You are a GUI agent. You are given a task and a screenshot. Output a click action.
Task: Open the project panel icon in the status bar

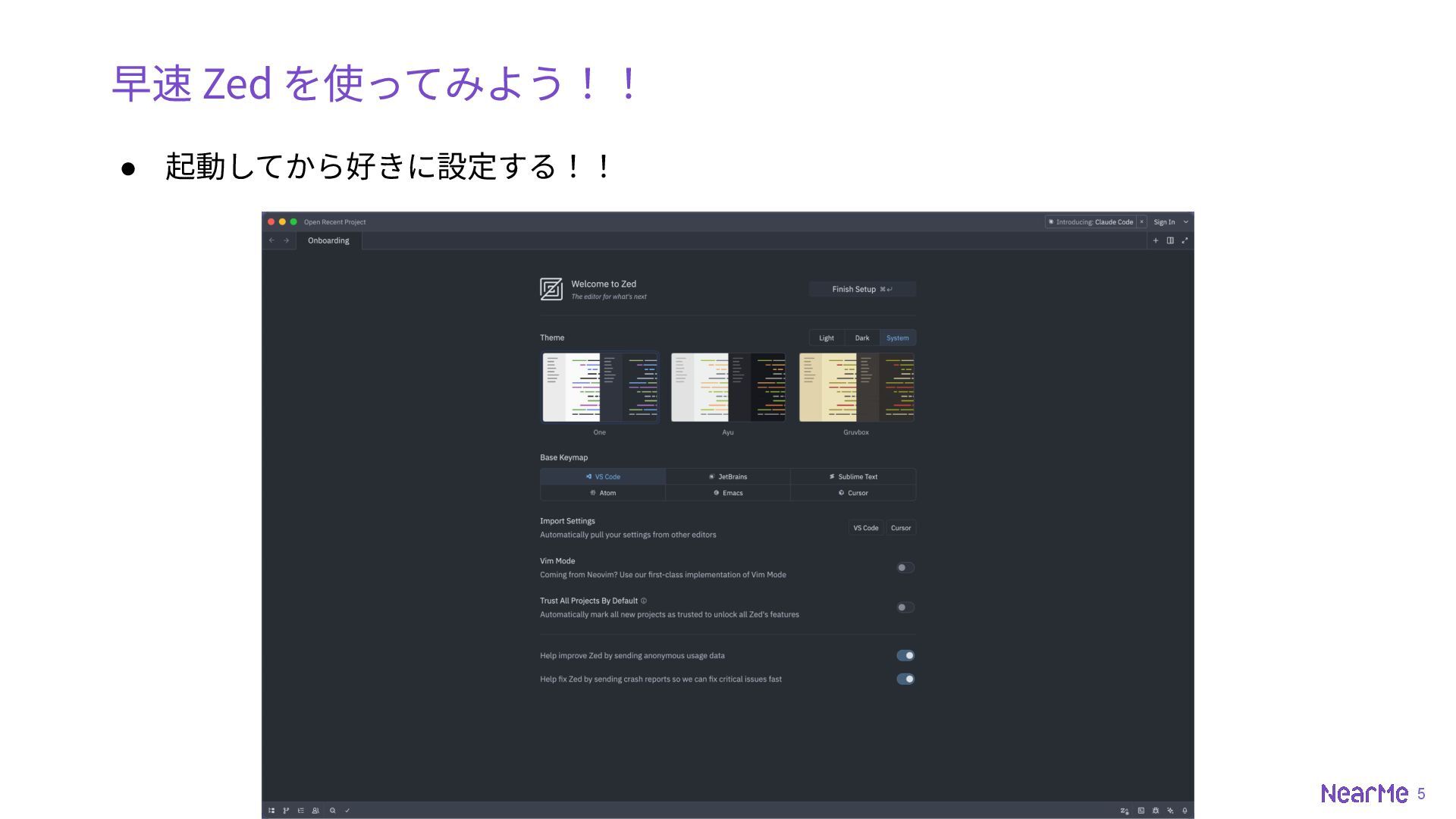(x=271, y=811)
